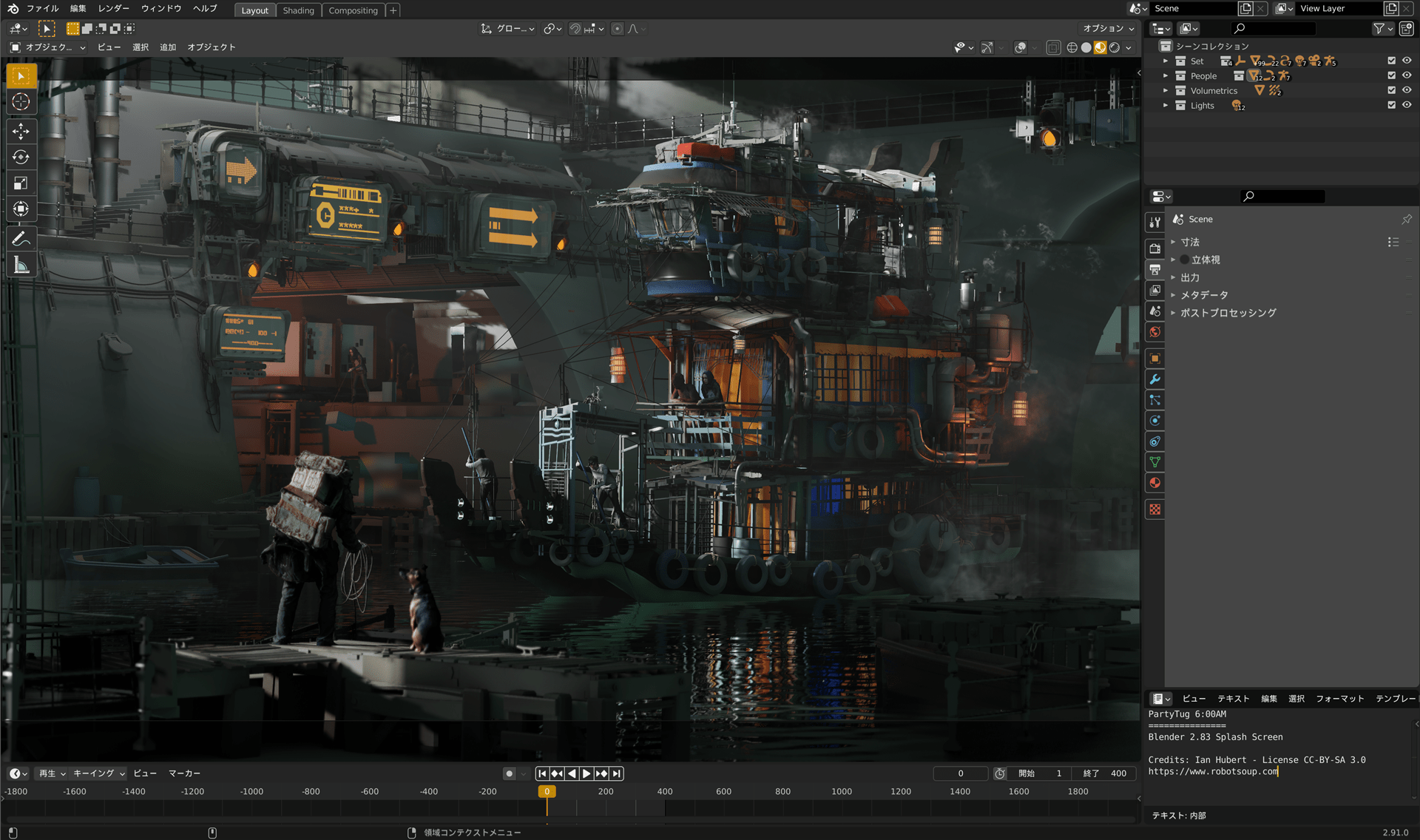
Task: Hide the Set collection in viewport
Action: coord(1407,61)
